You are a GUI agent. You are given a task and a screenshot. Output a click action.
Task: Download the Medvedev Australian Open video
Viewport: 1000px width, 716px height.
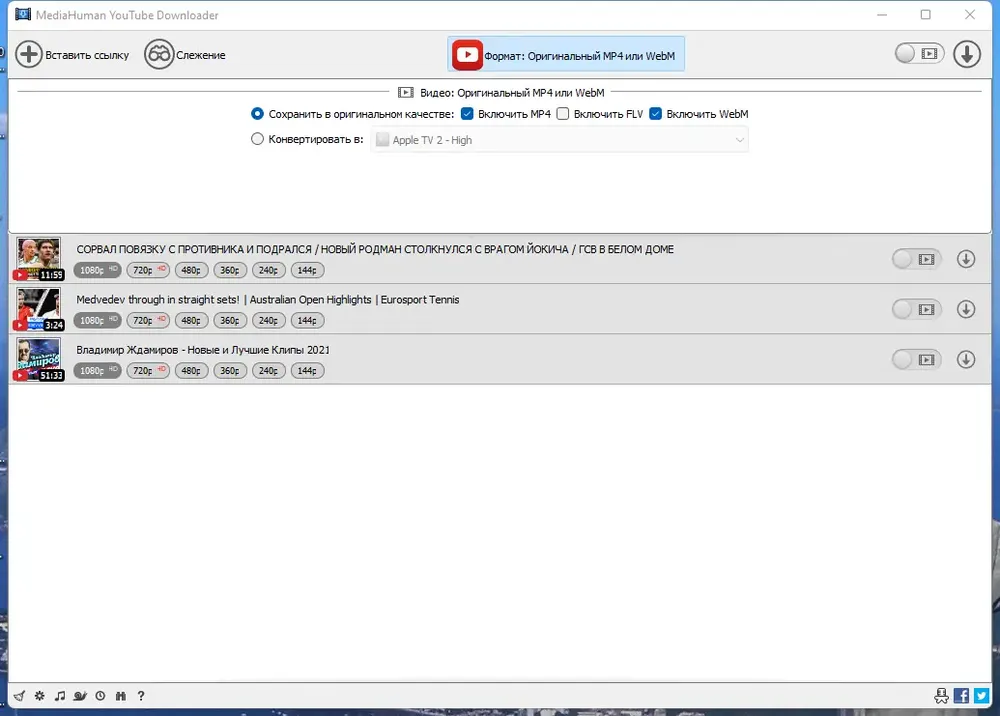pyautogui.click(x=966, y=309)
